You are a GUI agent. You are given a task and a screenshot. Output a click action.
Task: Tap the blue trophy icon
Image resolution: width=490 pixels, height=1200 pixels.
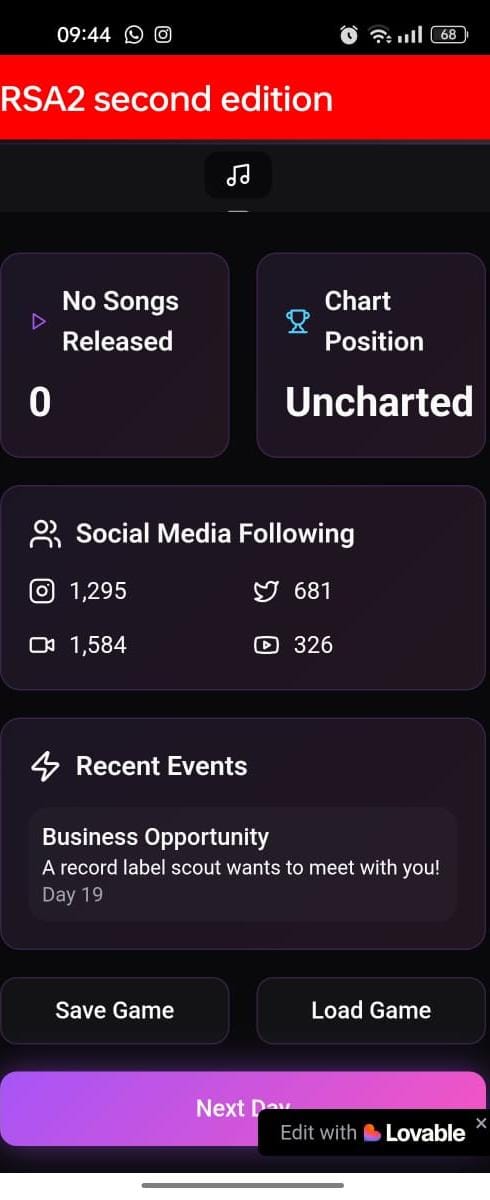tap(298, 321)
